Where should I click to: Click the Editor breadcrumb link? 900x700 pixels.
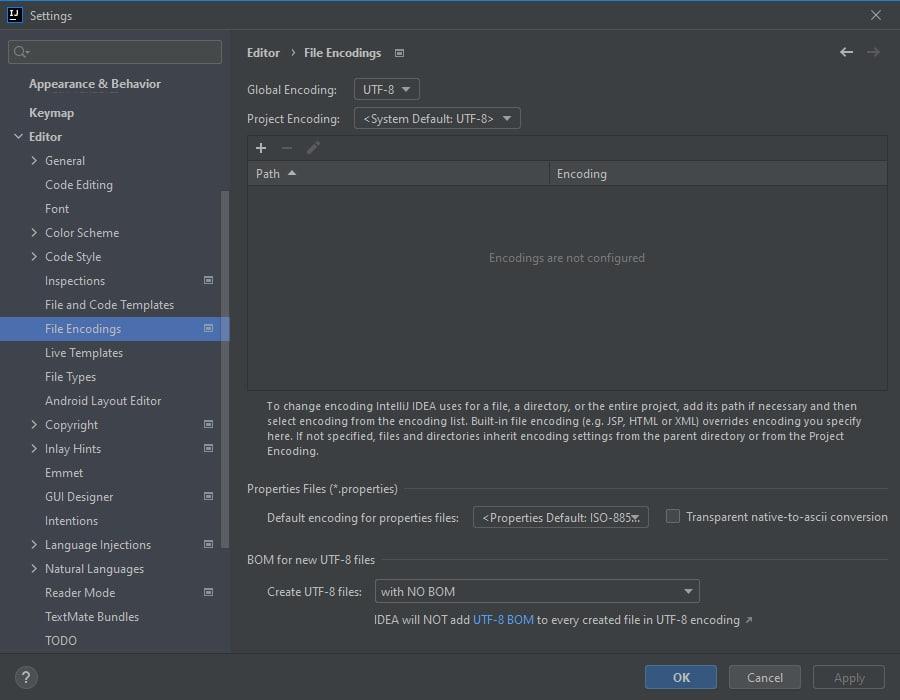coord(263,53)
